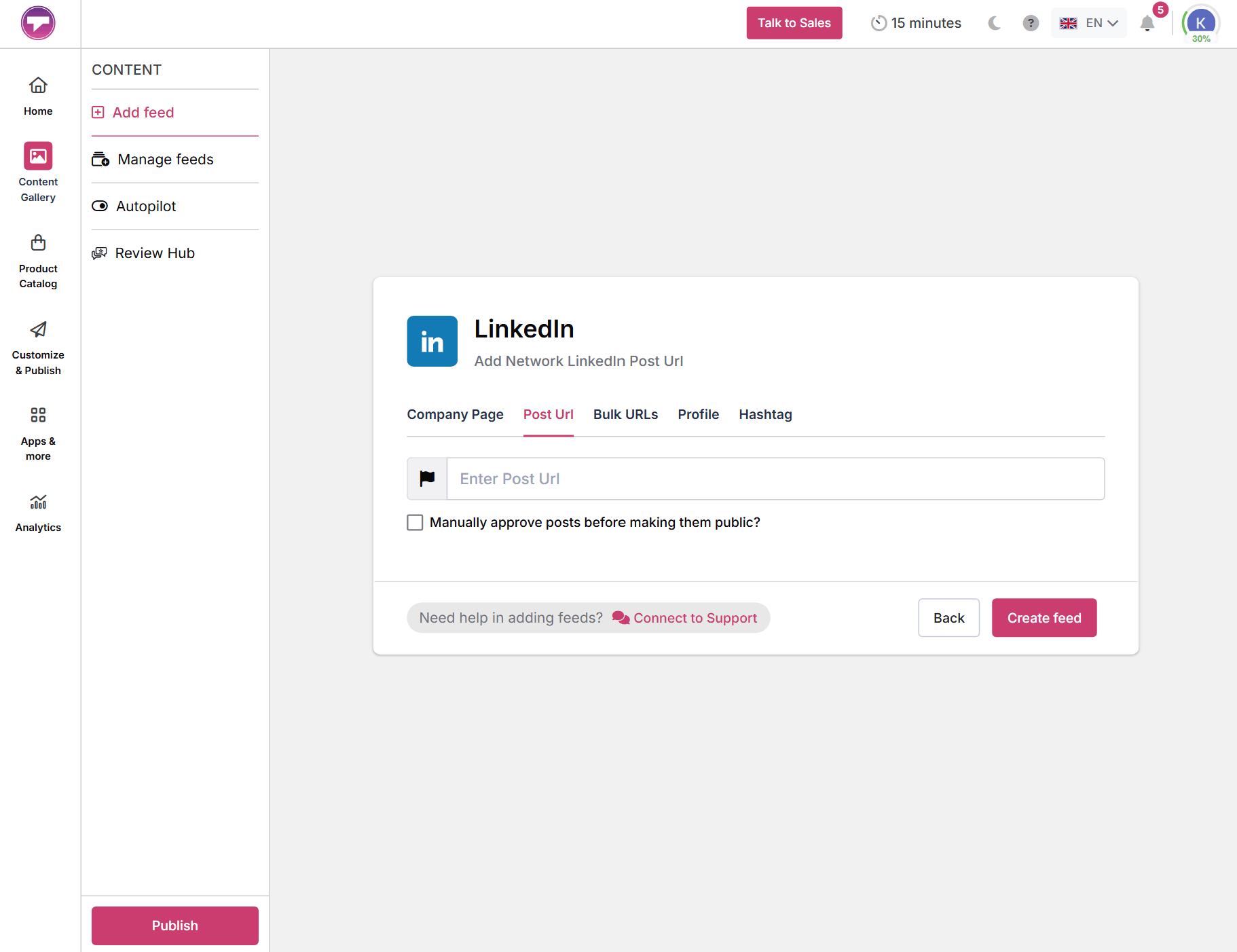1237x952 pixels.
Task: Click the 15 minutes timer indicator
Action: click(916, 23)
